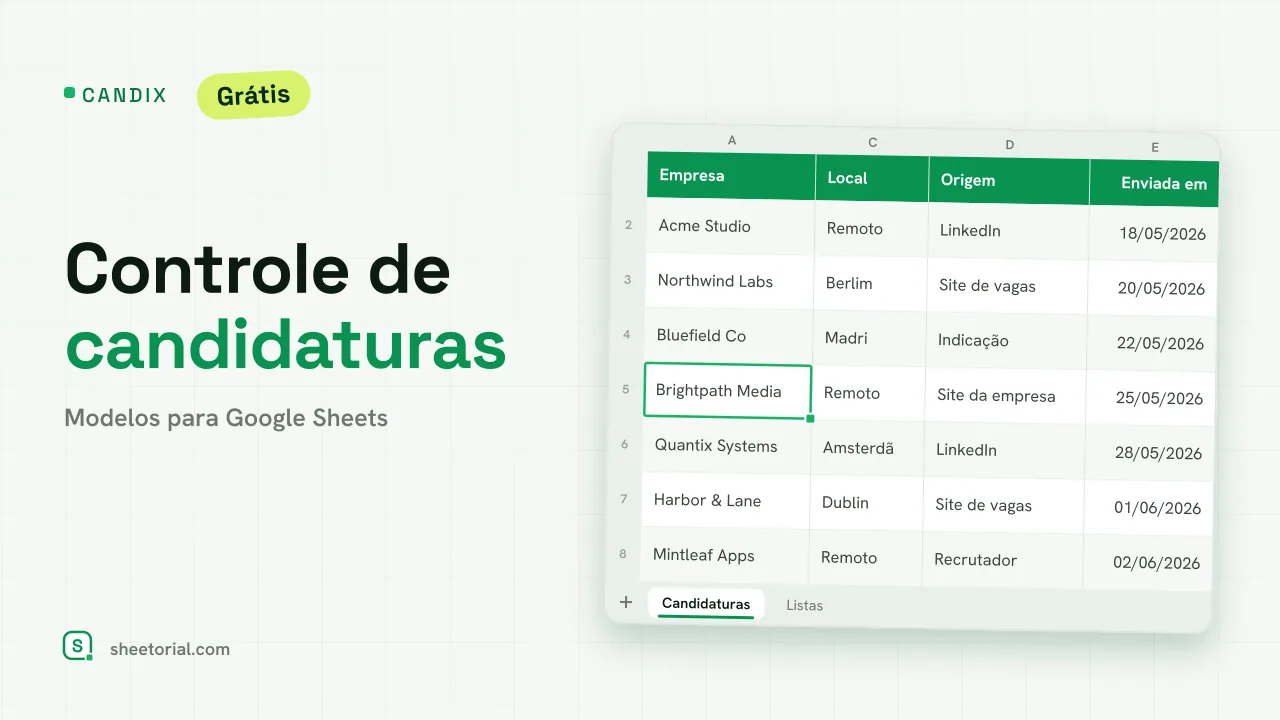Click the 20/05/2026 date cell

1152,289
